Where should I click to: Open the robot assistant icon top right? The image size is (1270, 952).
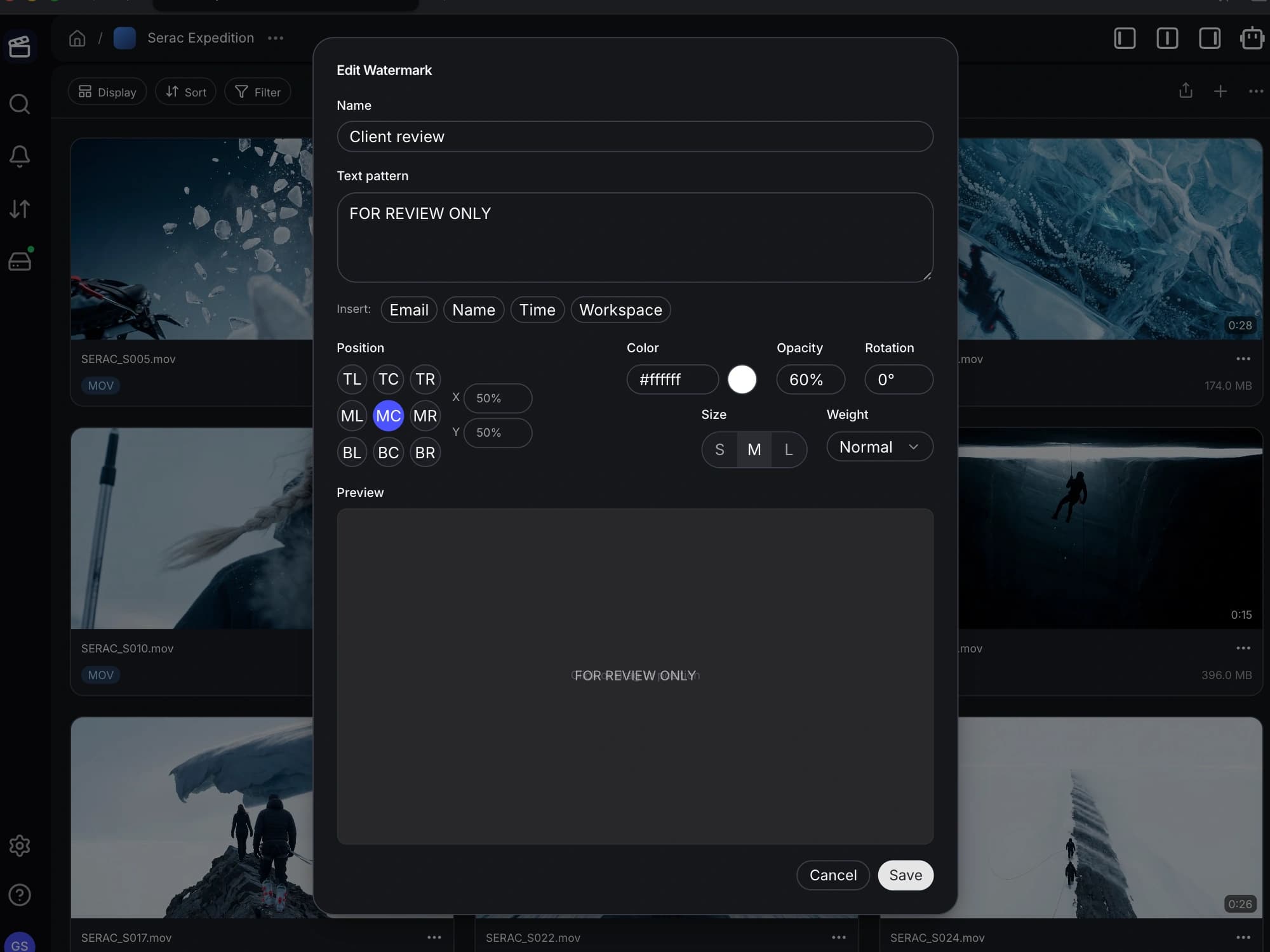coord(1252,38)
